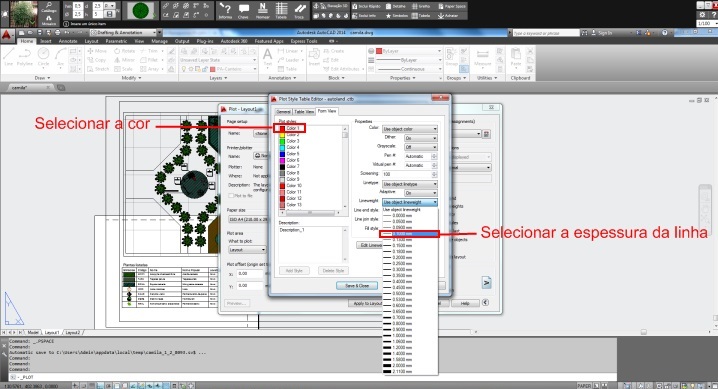This screenshot has width=718, height=389.
Task: Click the Description text box
Action: pos(311,244)
